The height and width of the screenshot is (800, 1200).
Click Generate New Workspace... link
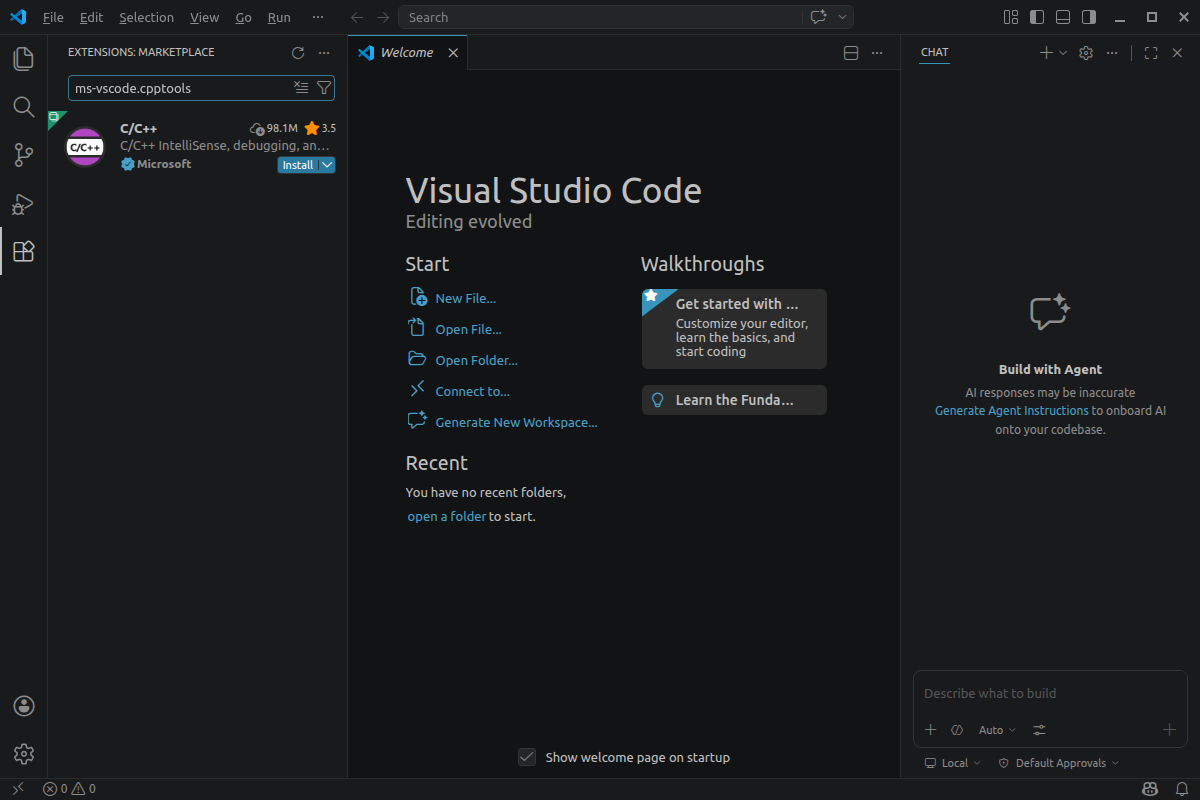[x=516, y=422]
